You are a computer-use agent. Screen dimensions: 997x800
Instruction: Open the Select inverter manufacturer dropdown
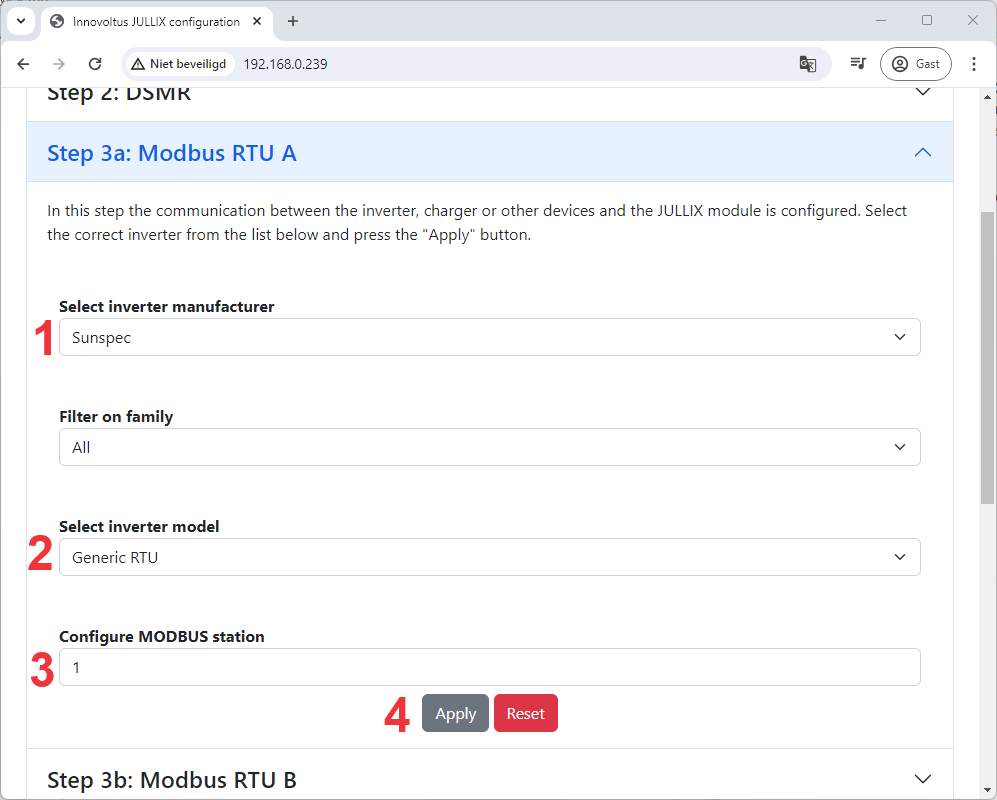pyautogui.click(x=489, y=338)
